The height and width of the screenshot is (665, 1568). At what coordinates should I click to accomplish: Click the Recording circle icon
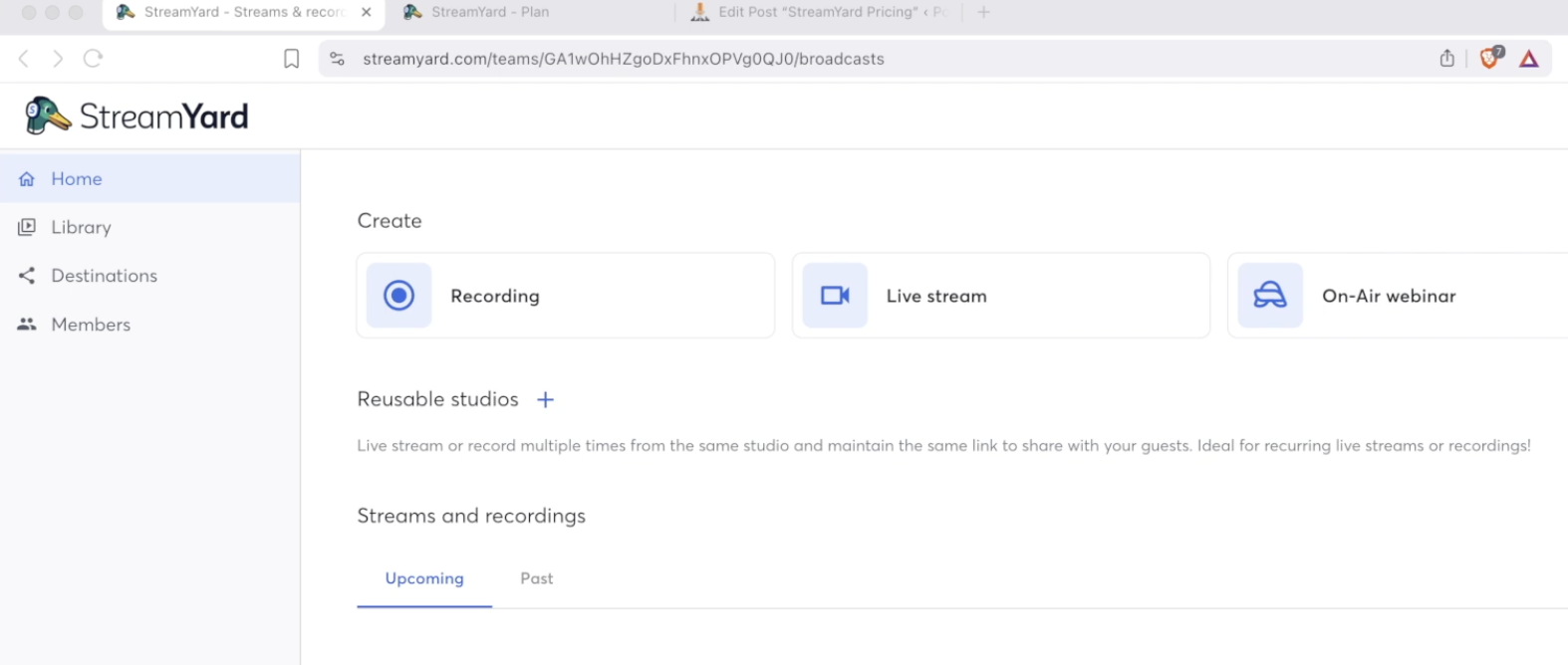[398, 296]
